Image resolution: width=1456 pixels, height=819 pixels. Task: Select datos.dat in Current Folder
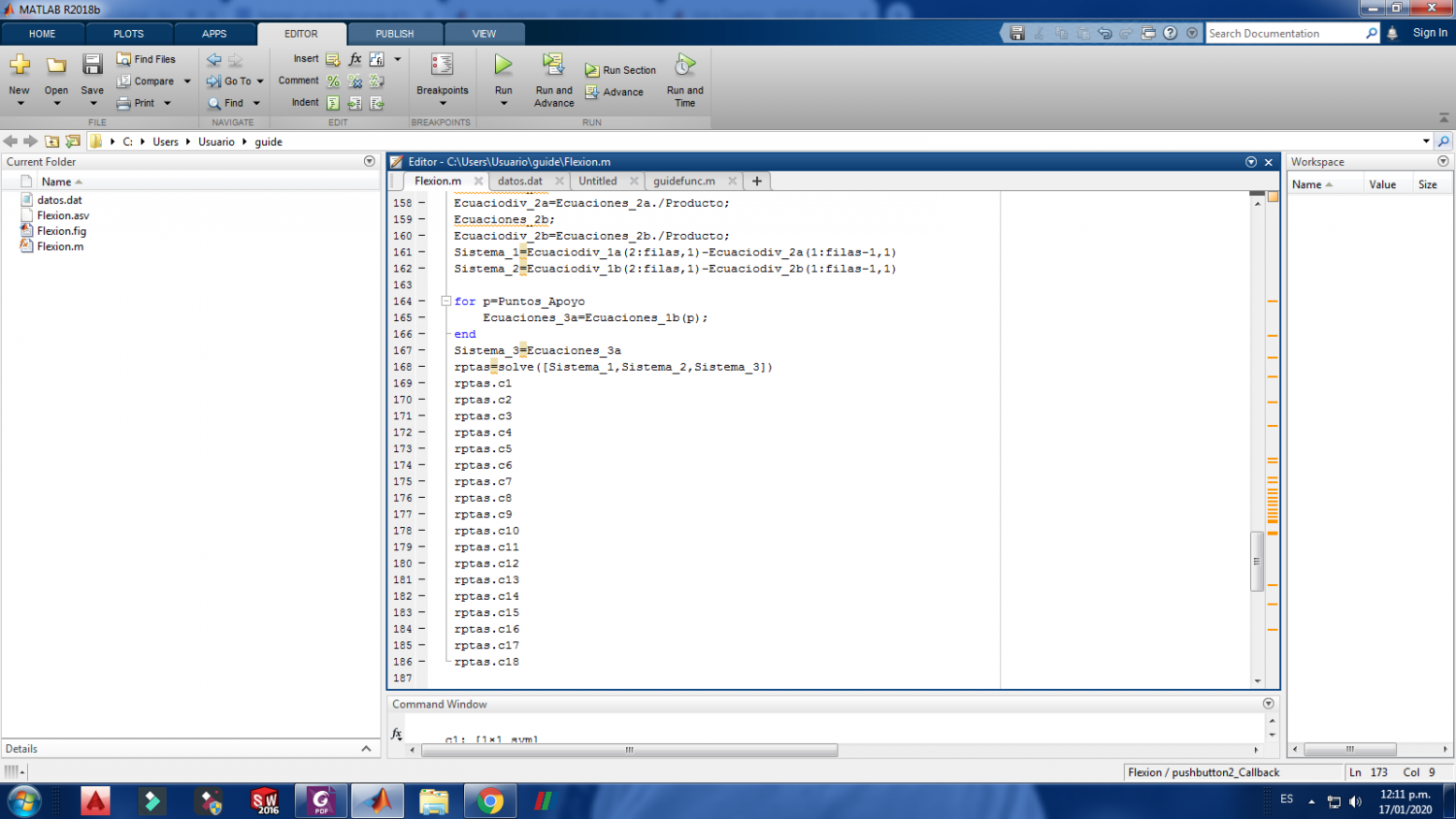tap(60, 200)
